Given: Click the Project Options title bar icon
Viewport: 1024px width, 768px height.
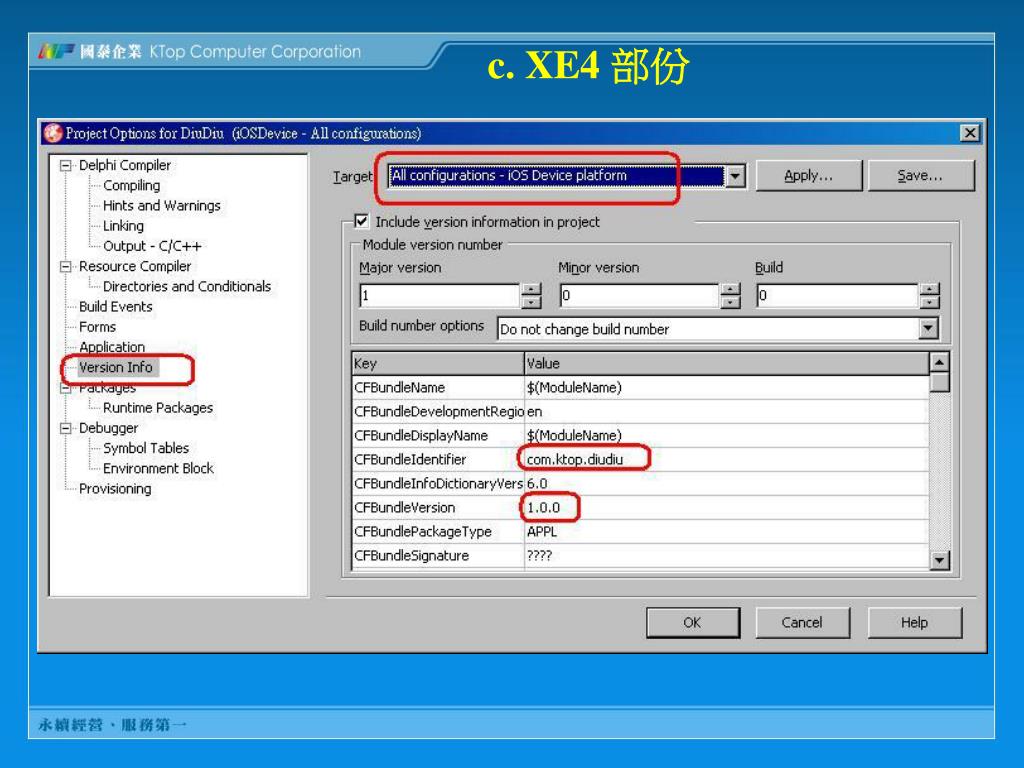Looking at the screenshot, I should [53, 133].
